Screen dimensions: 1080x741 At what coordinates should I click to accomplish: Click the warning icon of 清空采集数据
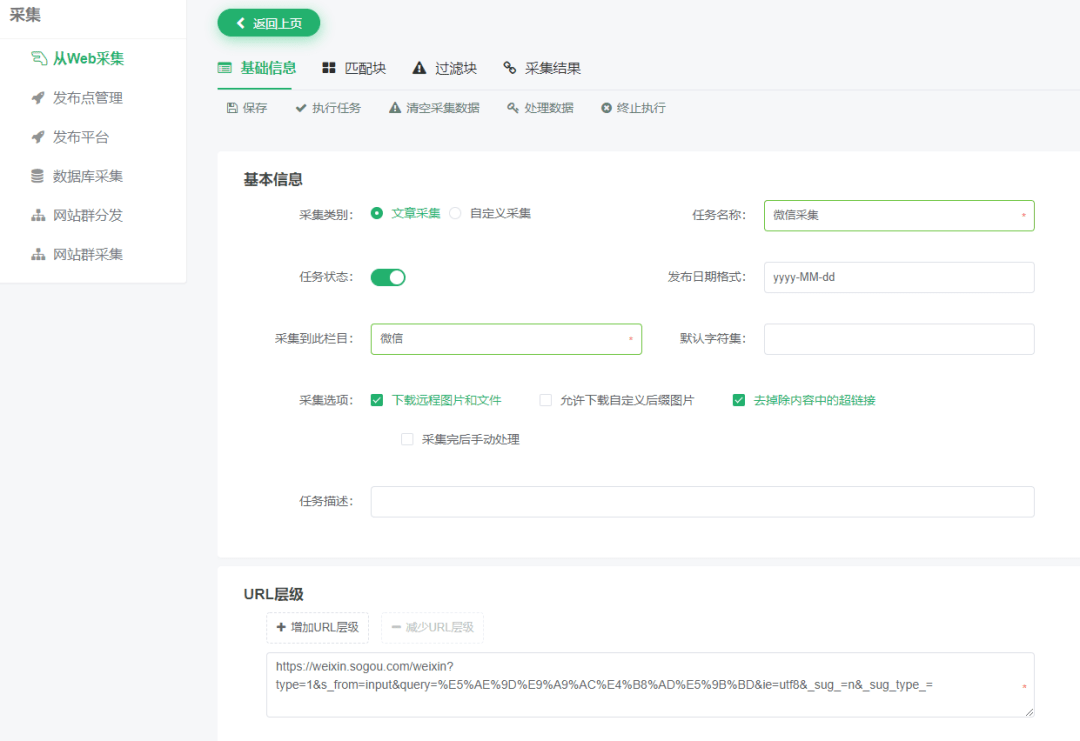click(x=395, y=107)
